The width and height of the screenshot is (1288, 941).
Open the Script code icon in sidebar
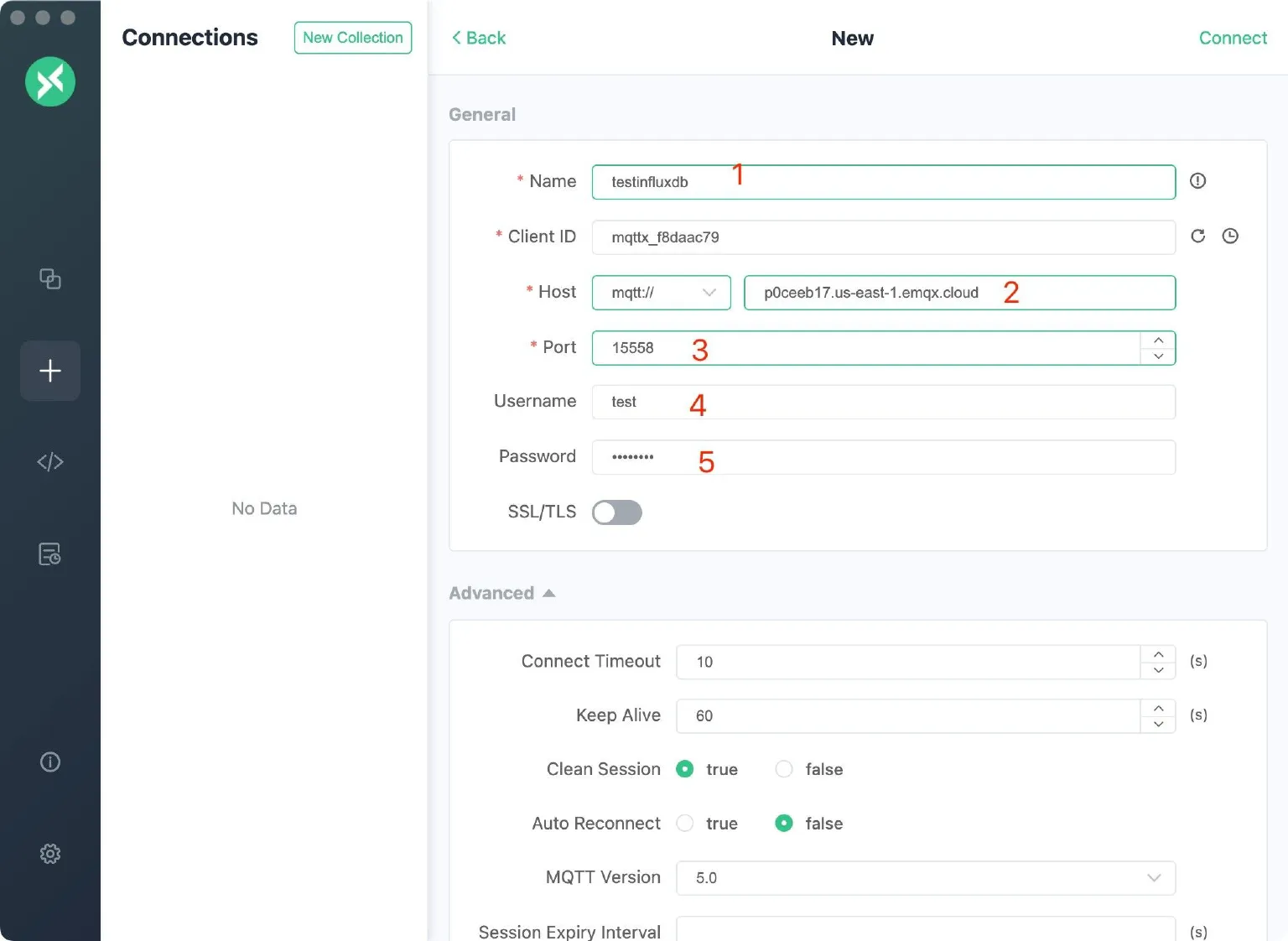coord(50,462)
